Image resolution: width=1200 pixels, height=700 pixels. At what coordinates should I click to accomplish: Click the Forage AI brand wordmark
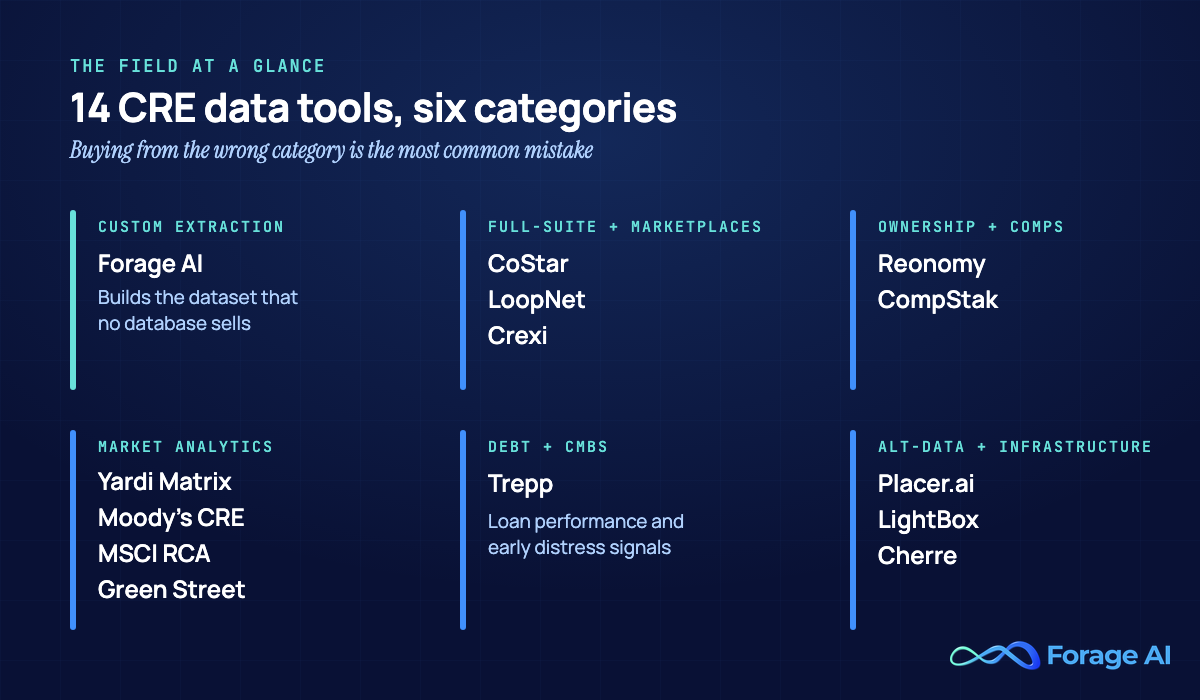pyautogui.click(x=1108, y=656)
